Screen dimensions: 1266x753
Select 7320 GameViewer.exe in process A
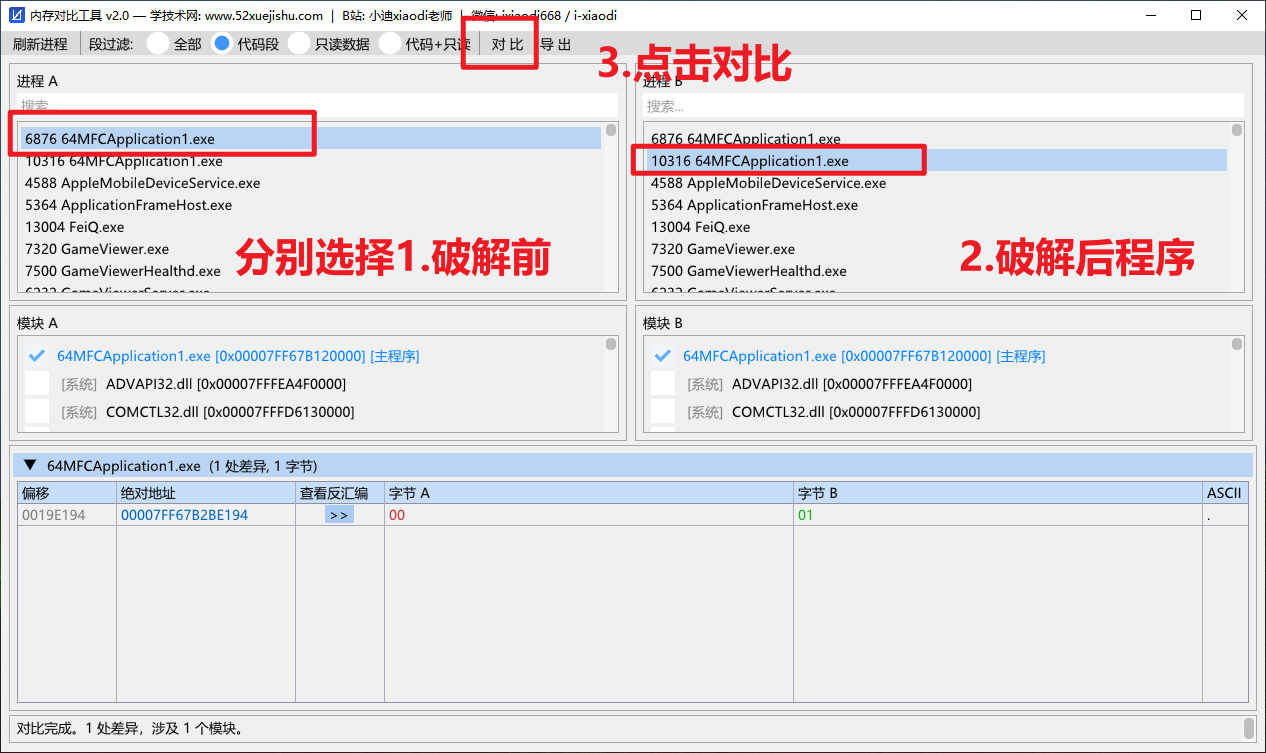pos(310,249)
